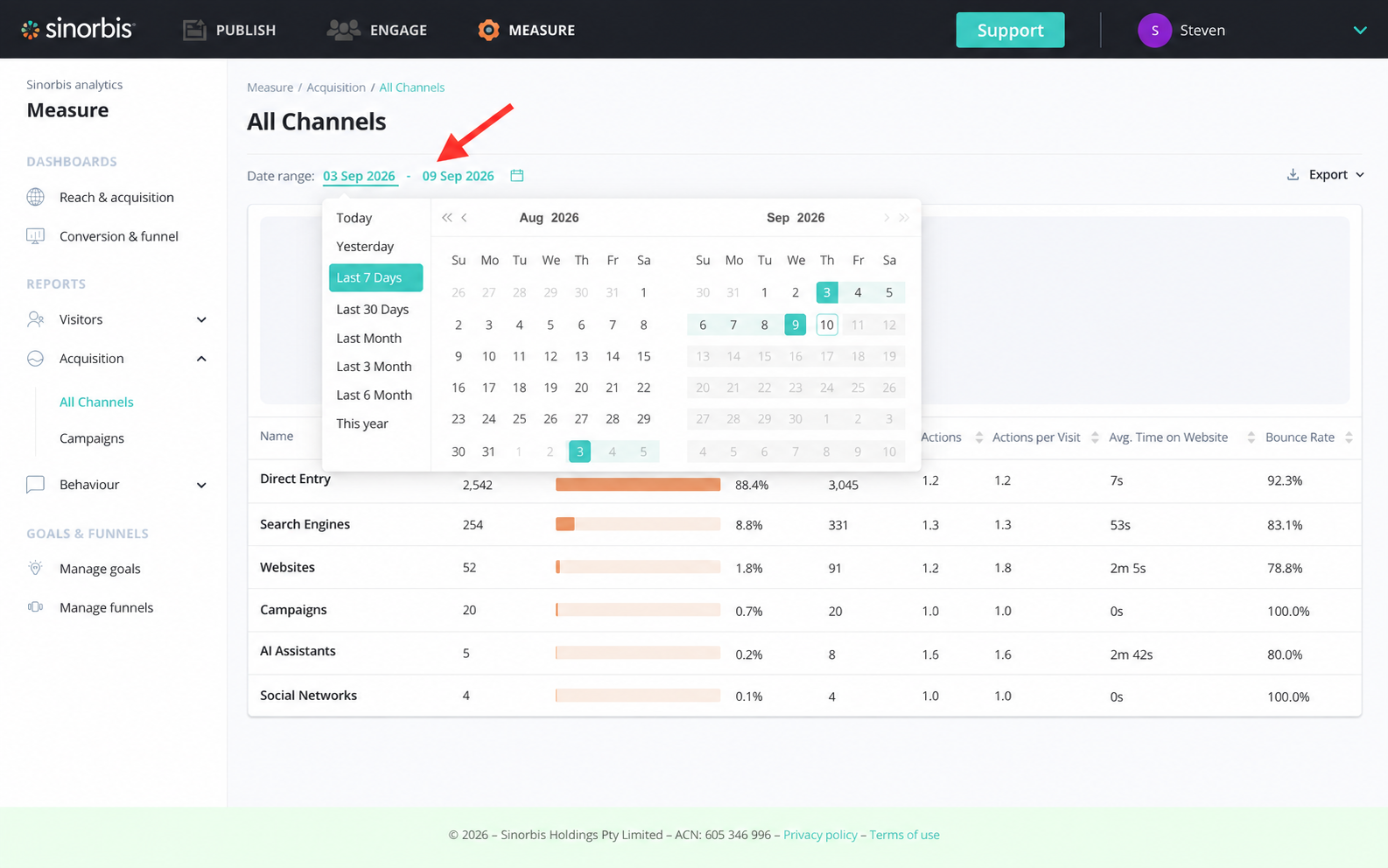Image resolution: width=1388 pixels, height=868 pixels.
Task: Pick August 15 in the calendar
Action: pos(643,356)
